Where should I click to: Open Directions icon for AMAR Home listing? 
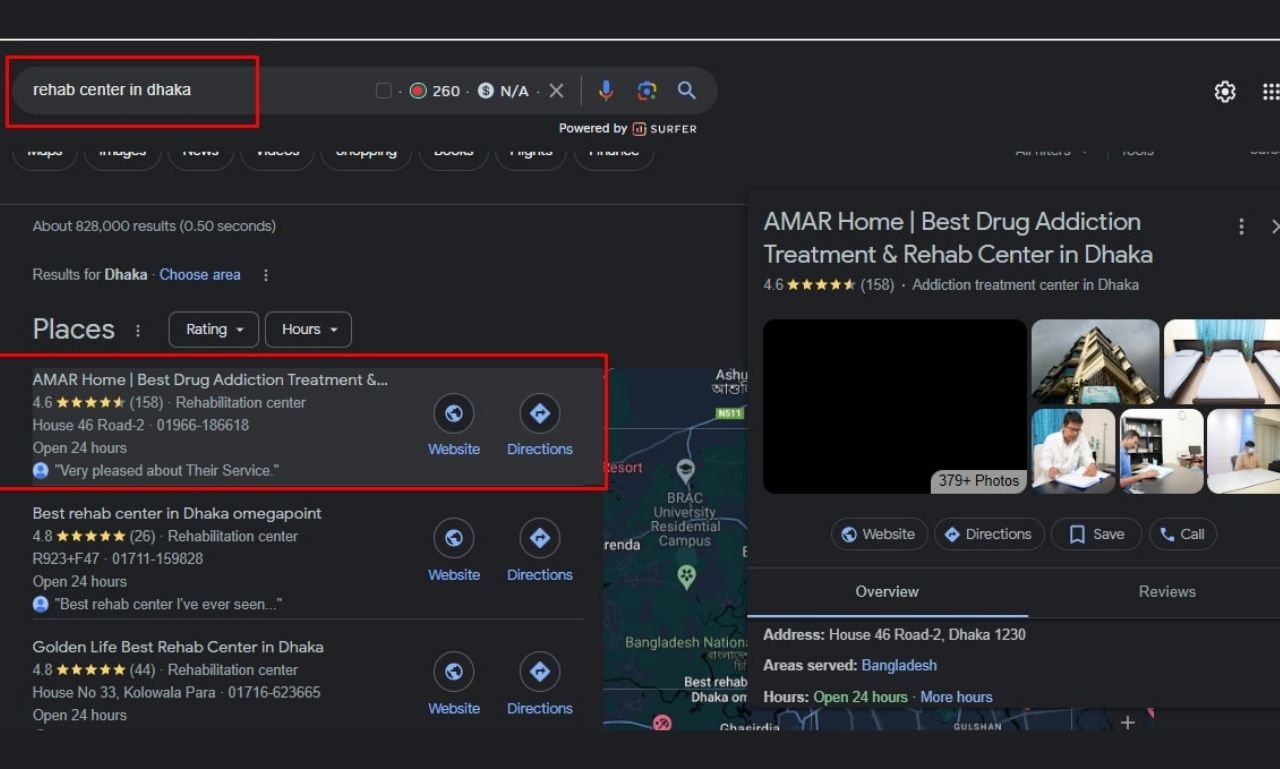[540, 414]
